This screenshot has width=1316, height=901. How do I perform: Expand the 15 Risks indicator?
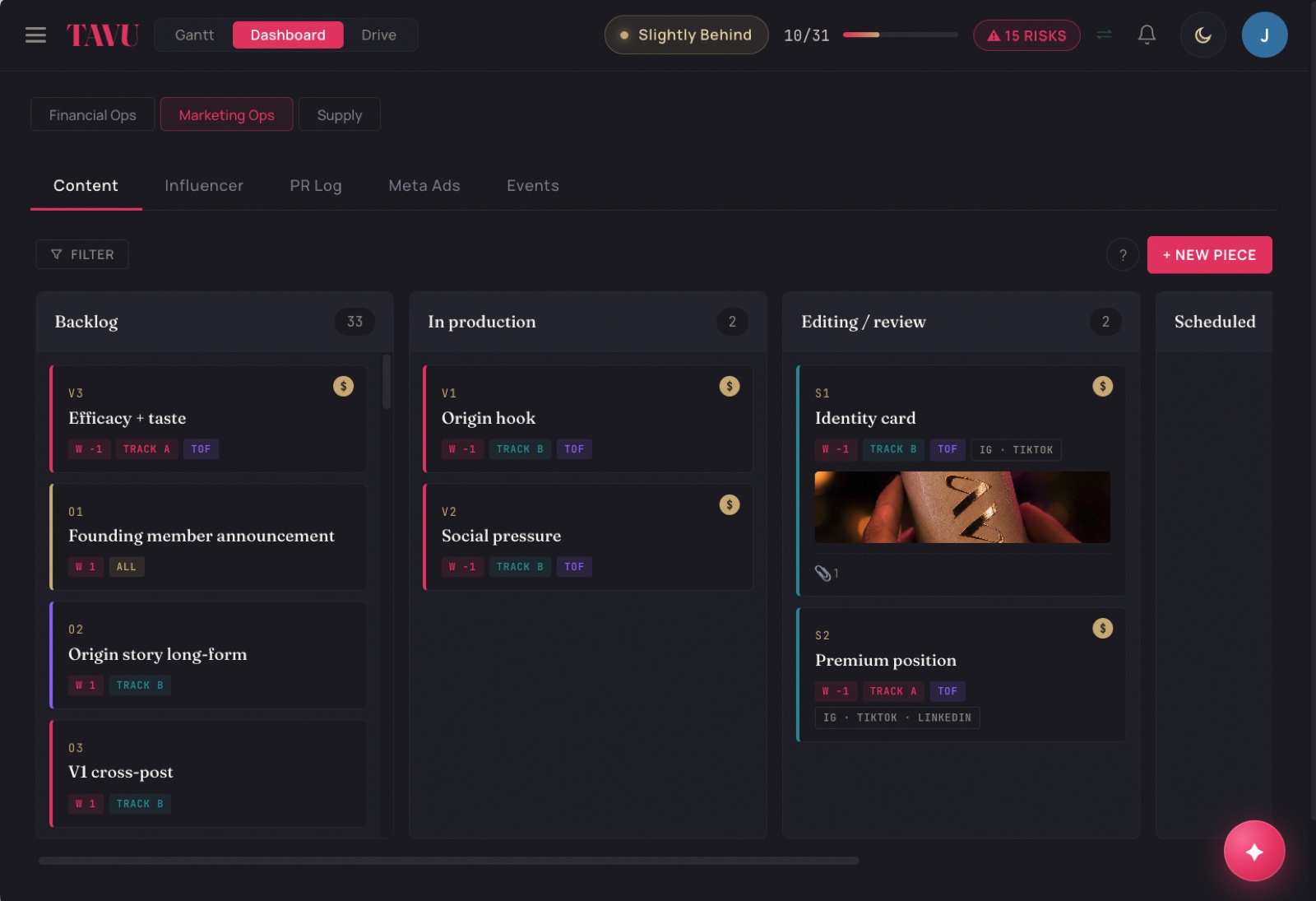click(1026, 35)
